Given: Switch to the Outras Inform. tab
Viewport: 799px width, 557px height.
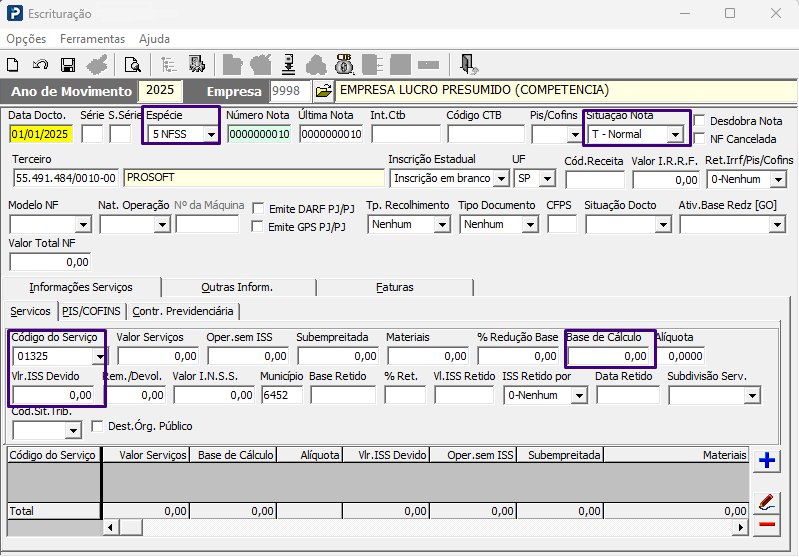Looking at the screenshot, I should (x=237, y=287).
